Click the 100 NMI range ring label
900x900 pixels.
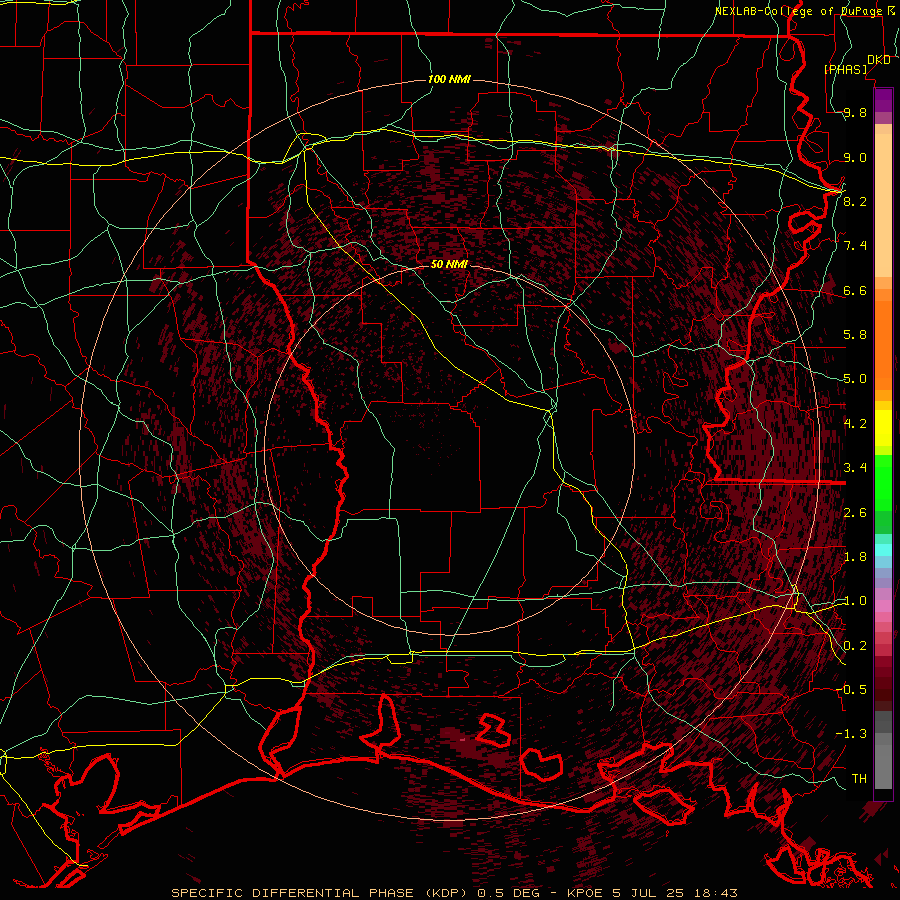point(449,79)
